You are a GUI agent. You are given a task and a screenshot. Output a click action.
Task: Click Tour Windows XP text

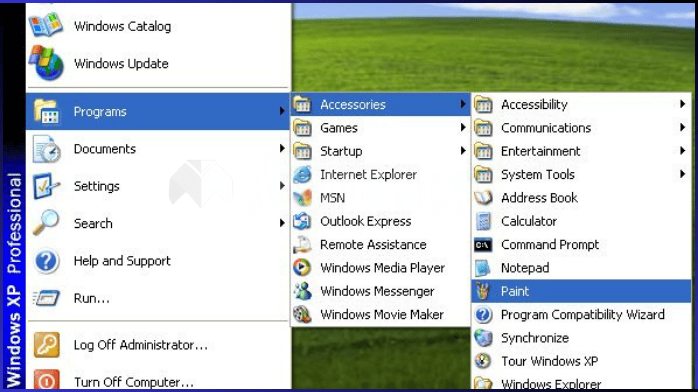549,361
